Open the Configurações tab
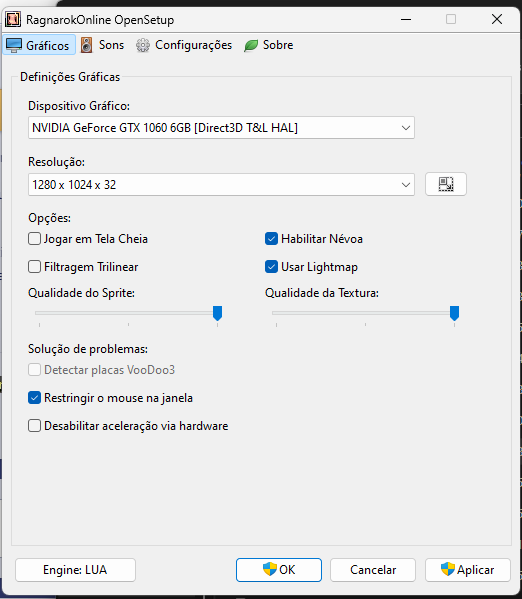Screen dimensions: 522x599 click(184, 45)
